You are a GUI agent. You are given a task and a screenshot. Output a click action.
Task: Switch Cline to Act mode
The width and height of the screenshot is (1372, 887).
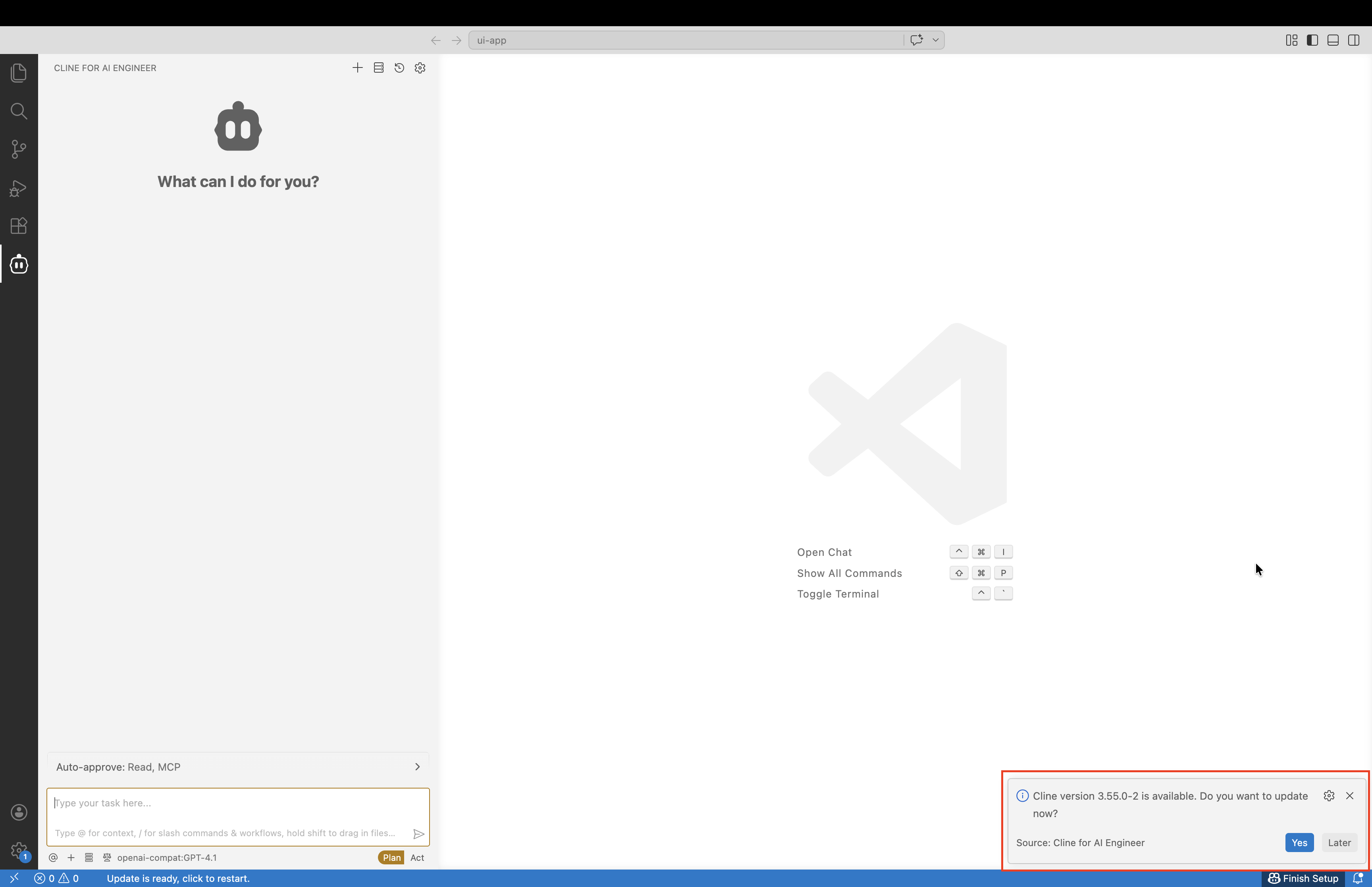click(x=417, y=857)
